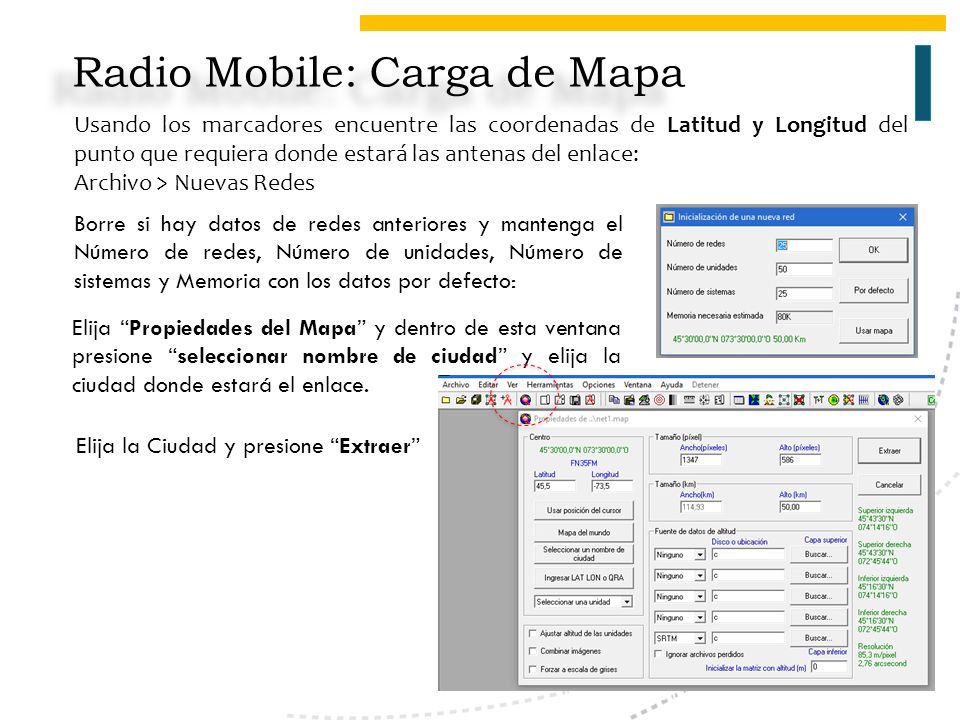Open the Ayuda menu

click(672, 384)
